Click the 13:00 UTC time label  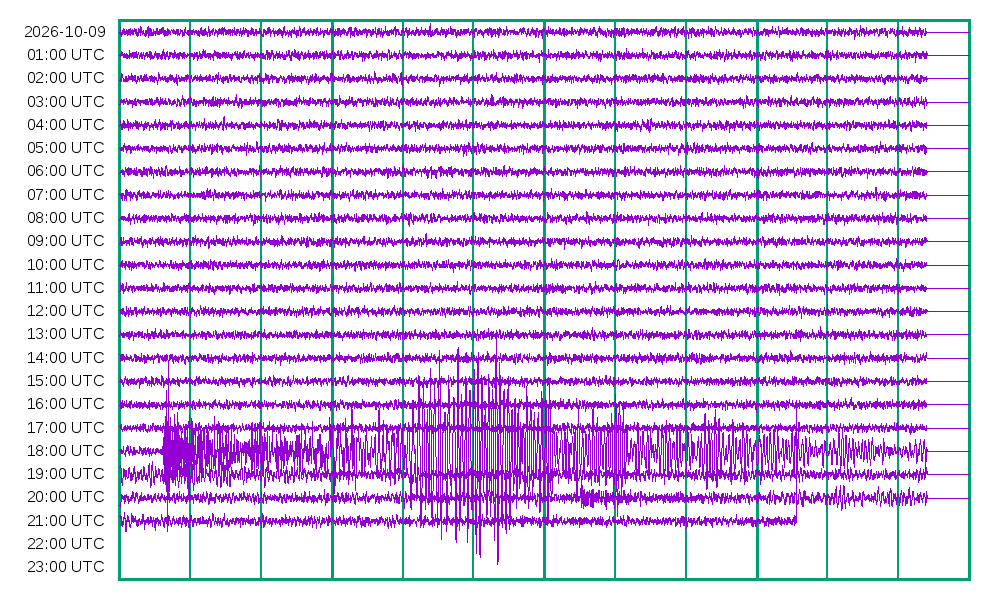tap(66, 334)
